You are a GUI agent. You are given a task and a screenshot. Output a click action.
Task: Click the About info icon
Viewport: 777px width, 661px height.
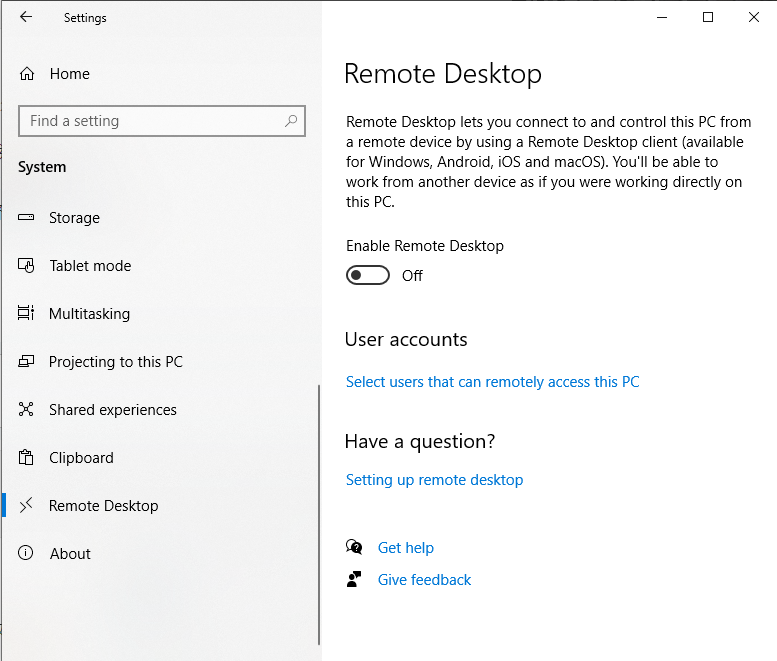coord(26,553)
